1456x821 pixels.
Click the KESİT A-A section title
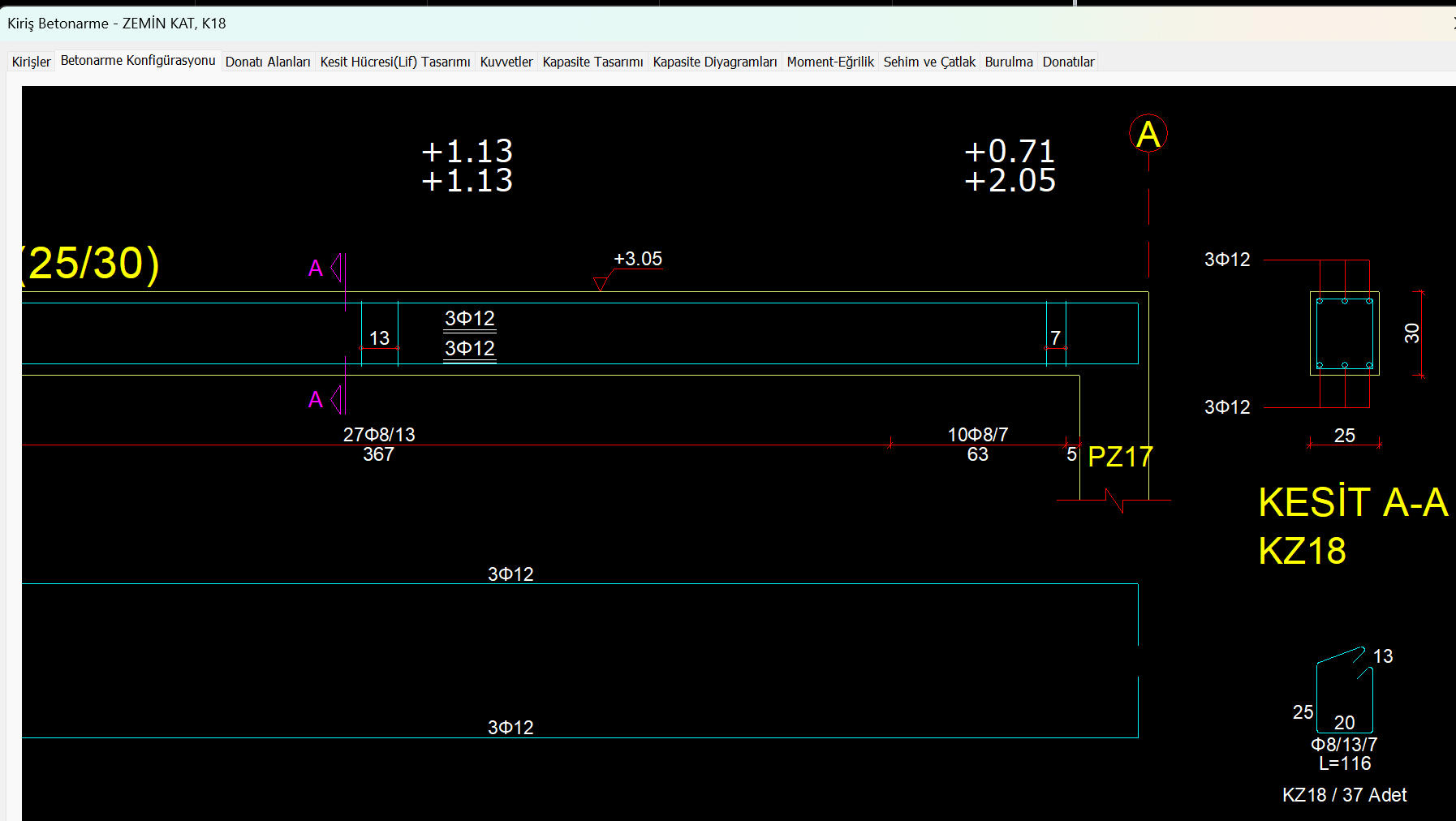pos(1352,502)
